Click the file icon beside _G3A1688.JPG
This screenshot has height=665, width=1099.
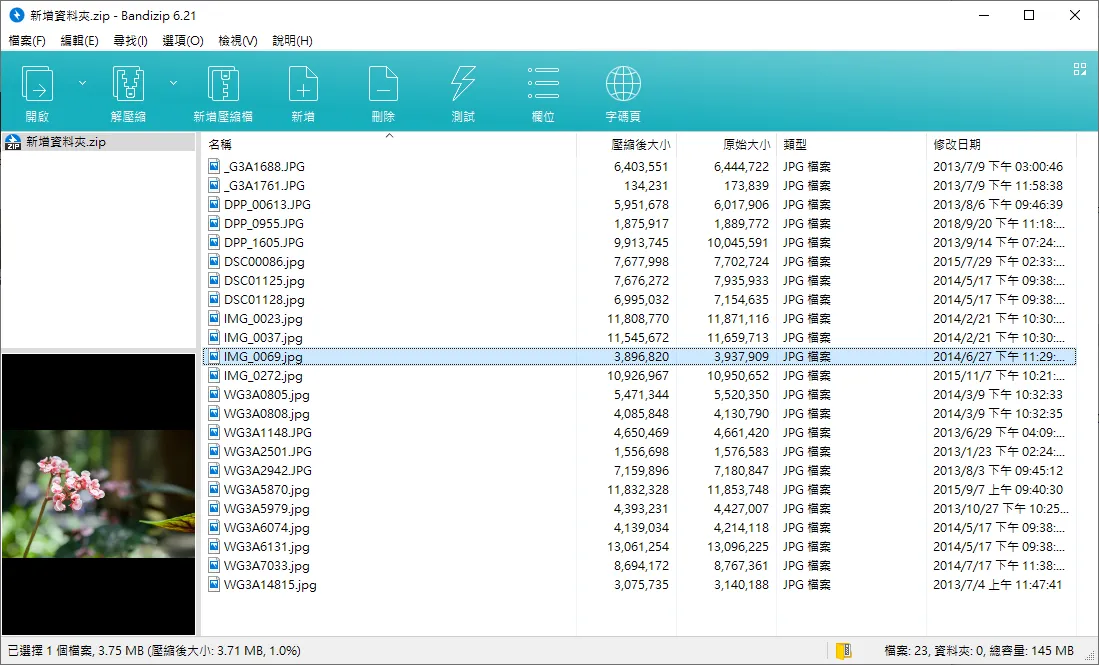click(x=214, y=166)
